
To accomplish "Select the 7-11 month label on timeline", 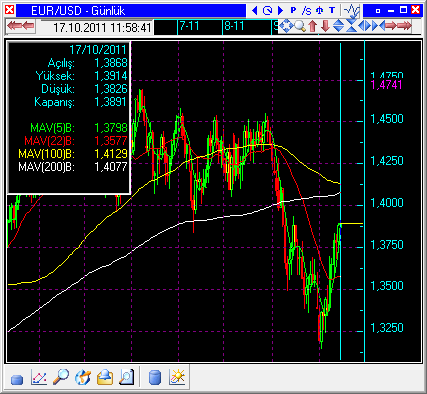I will (x=189, y=26).
